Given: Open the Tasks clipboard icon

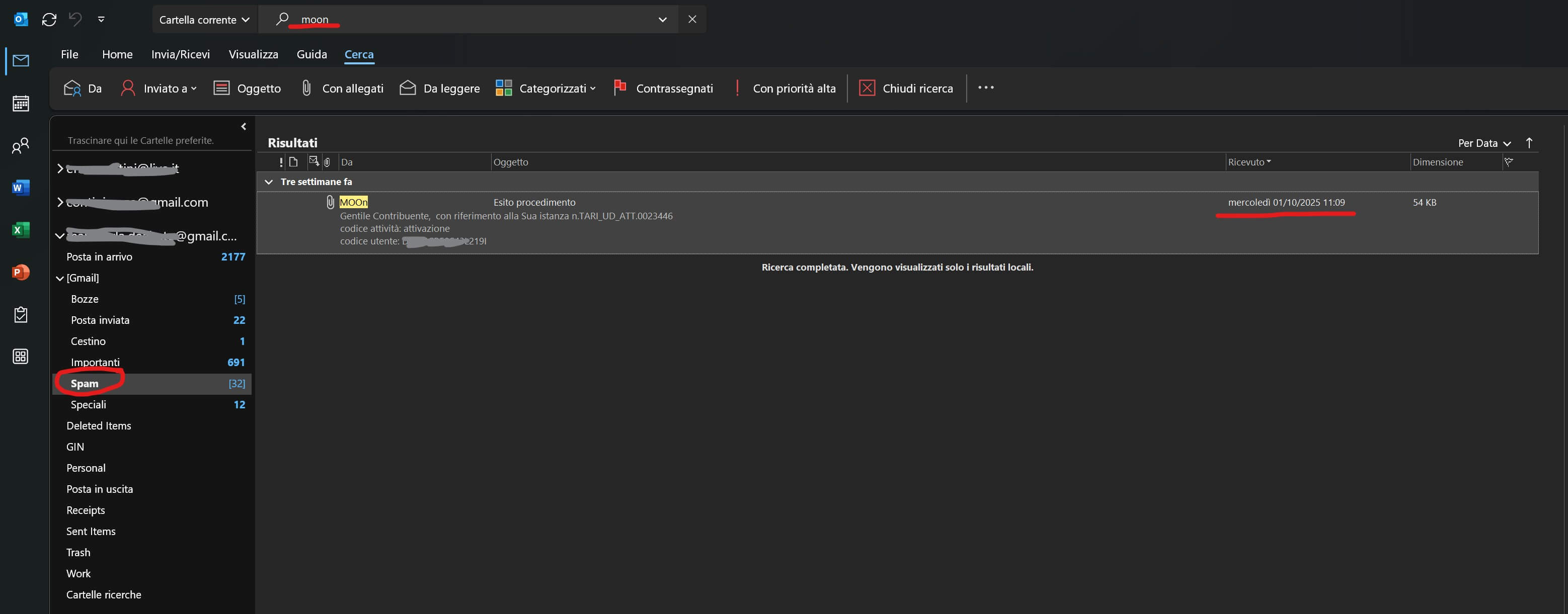Looking at the screenshot, I should [21, 315].
